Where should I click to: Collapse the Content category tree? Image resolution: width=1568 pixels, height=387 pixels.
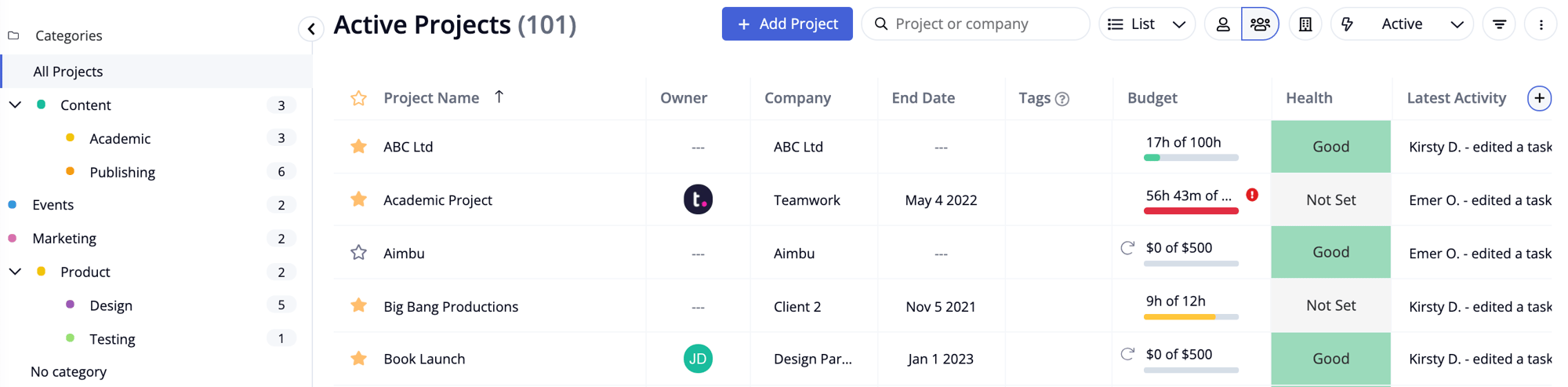click(15, 104)
